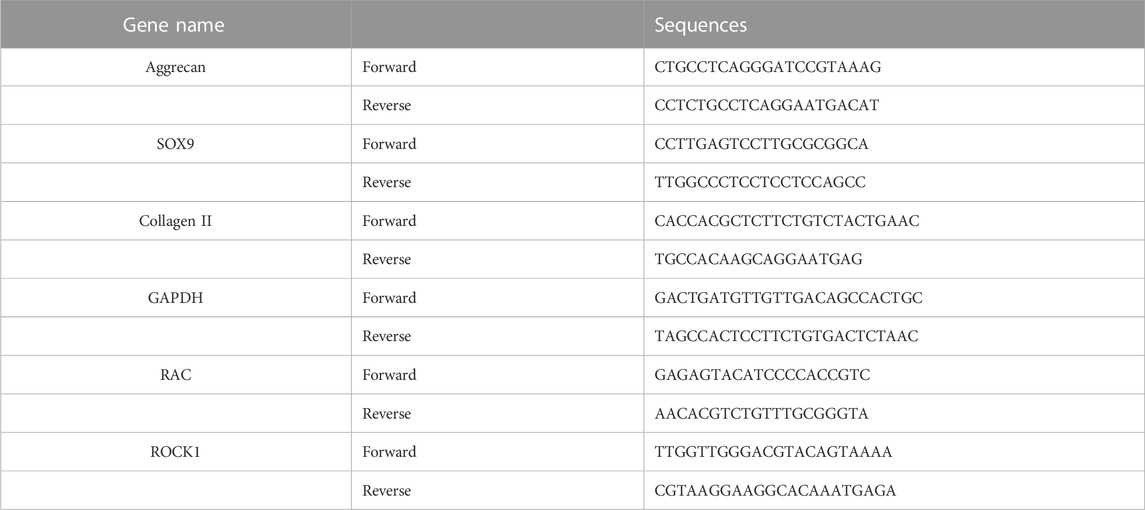The width and height of the screenshot is (1145, 510).
Task: Select the Collagen II gene cell
Action: 175,221
